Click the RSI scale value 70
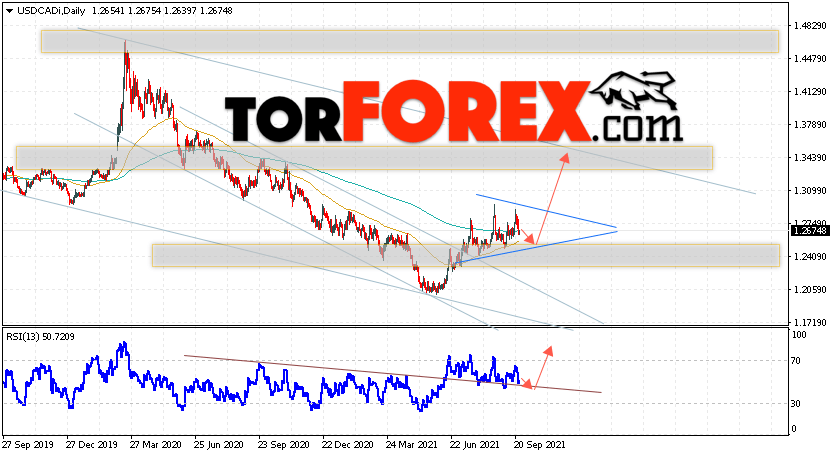This screenshot has height=456, width=834. [796, 361]
